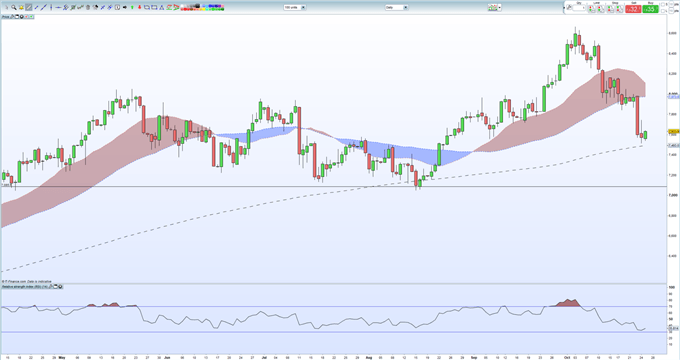Image resolution: width=680 pixels, height=360 pixels.
Task: Choose the diagonal trend line tool
Action: [x=44, y=7]
